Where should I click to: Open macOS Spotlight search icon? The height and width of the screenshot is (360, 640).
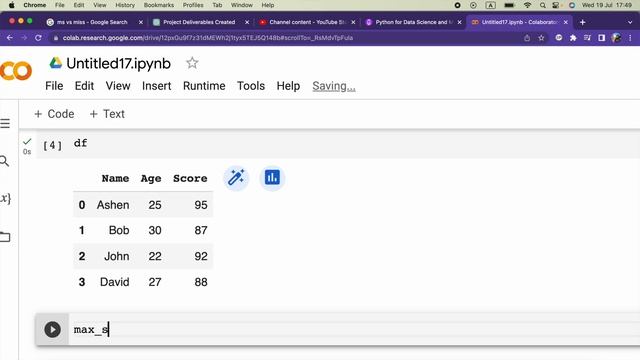pos(542,5)
